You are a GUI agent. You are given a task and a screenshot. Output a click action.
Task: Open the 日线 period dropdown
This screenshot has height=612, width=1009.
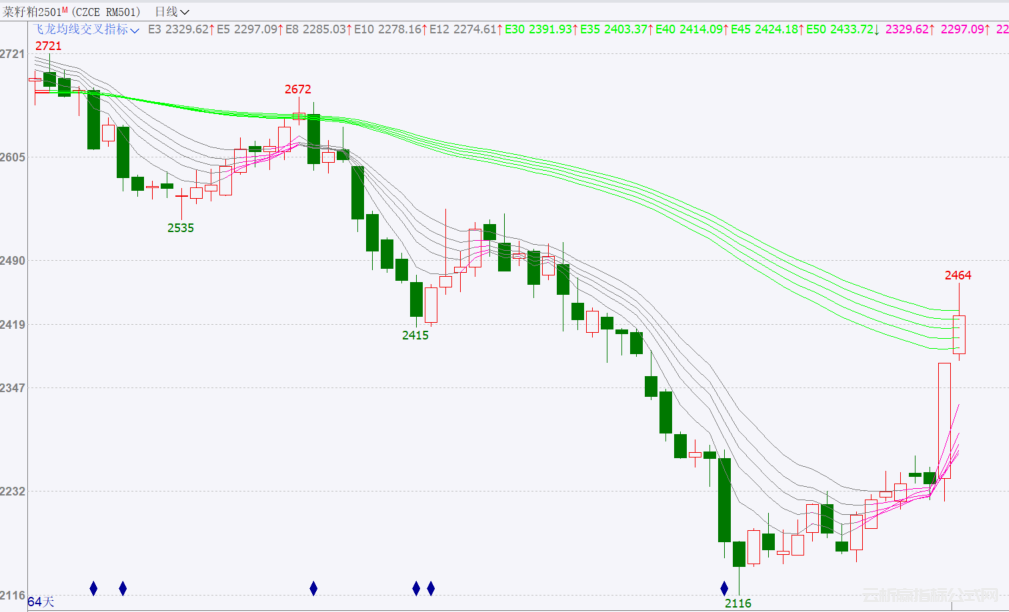click(172, 12)
